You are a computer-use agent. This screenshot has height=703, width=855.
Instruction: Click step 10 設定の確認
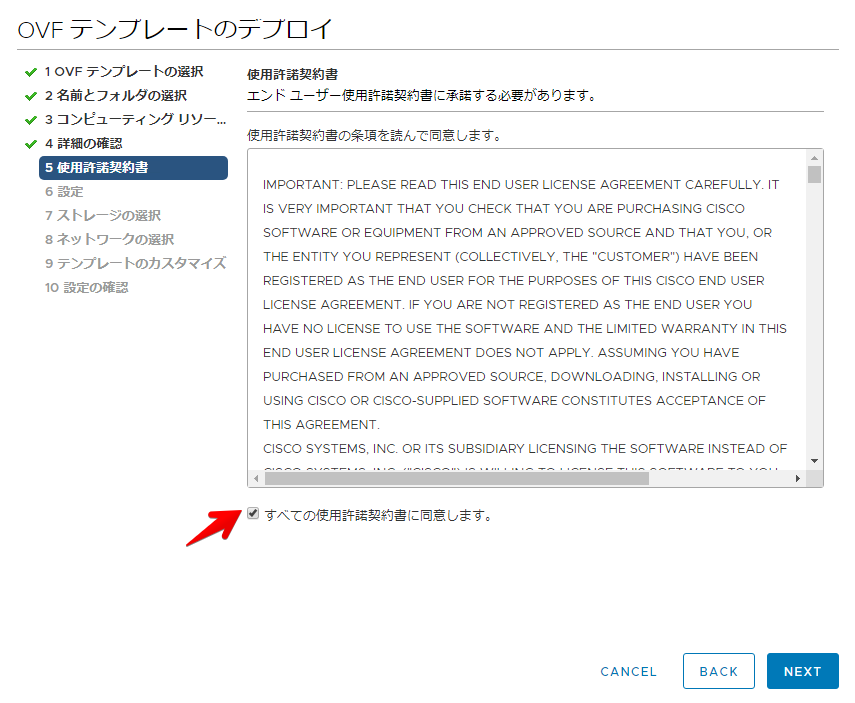coord(87,287)
